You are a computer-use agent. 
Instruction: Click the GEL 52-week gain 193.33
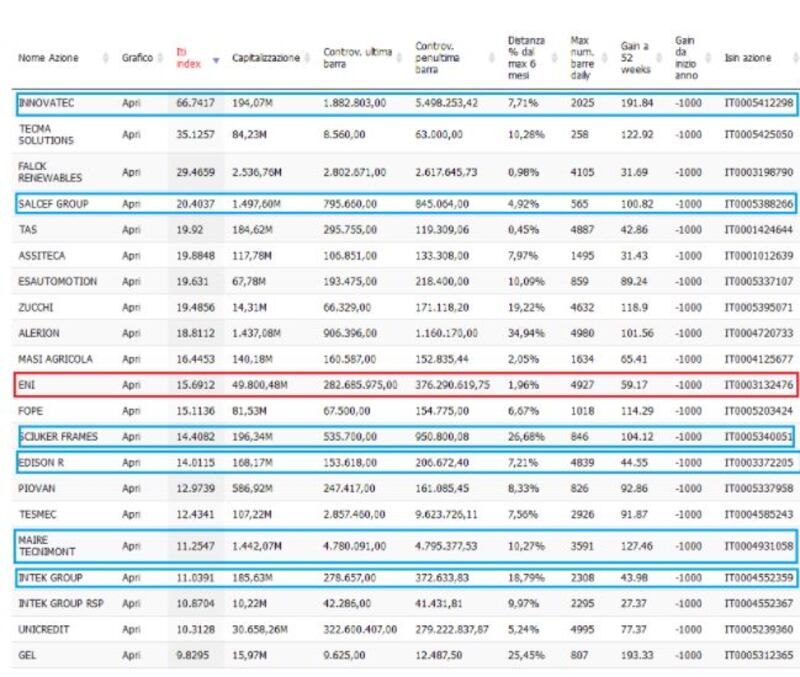[637, 656]
